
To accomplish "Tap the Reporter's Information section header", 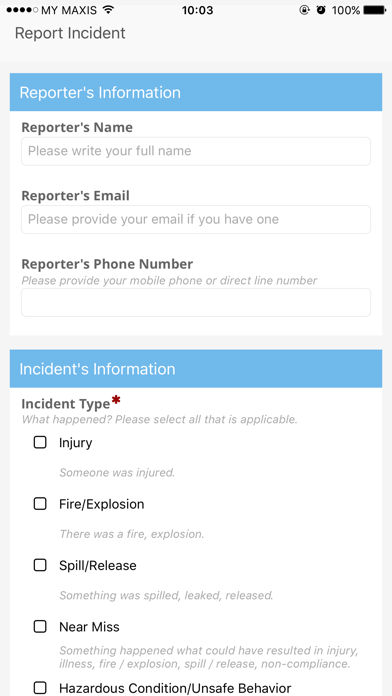I will pyautogui.click(x=196, y=92).
